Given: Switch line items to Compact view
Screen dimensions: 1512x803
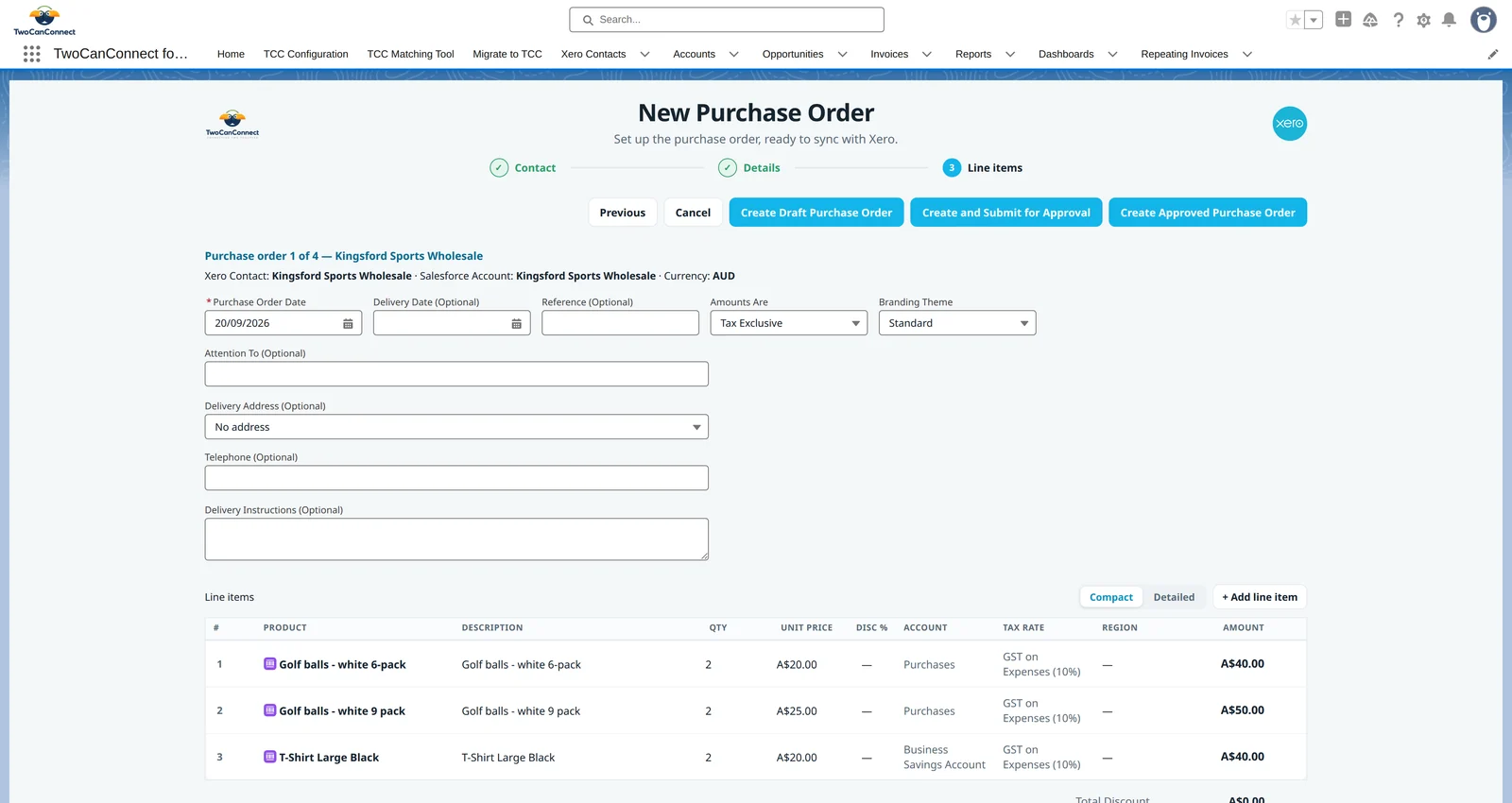Looking at the screenshot, I should [1111, 597].
